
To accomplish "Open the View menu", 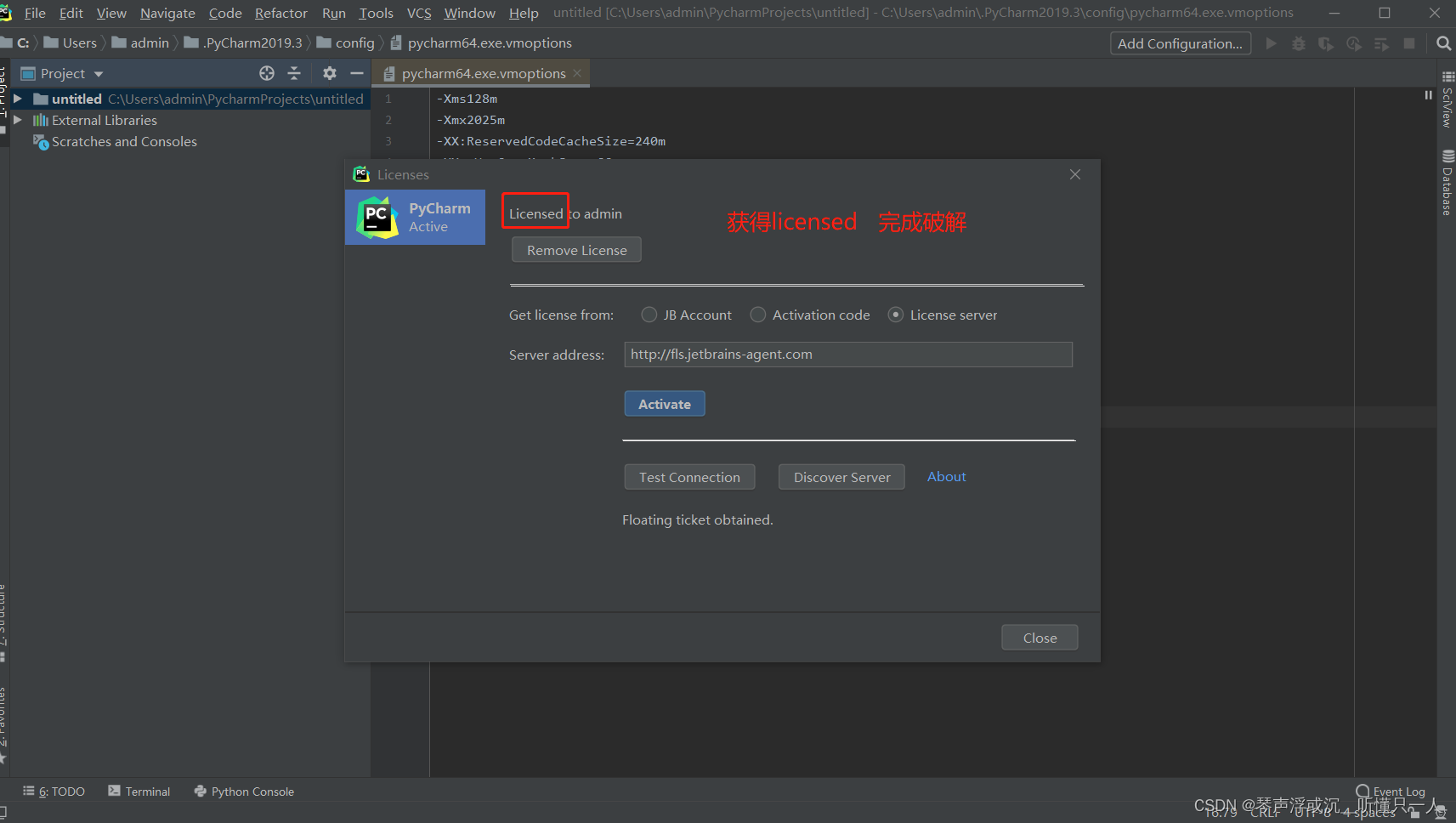I will click(x=111, y=13).
